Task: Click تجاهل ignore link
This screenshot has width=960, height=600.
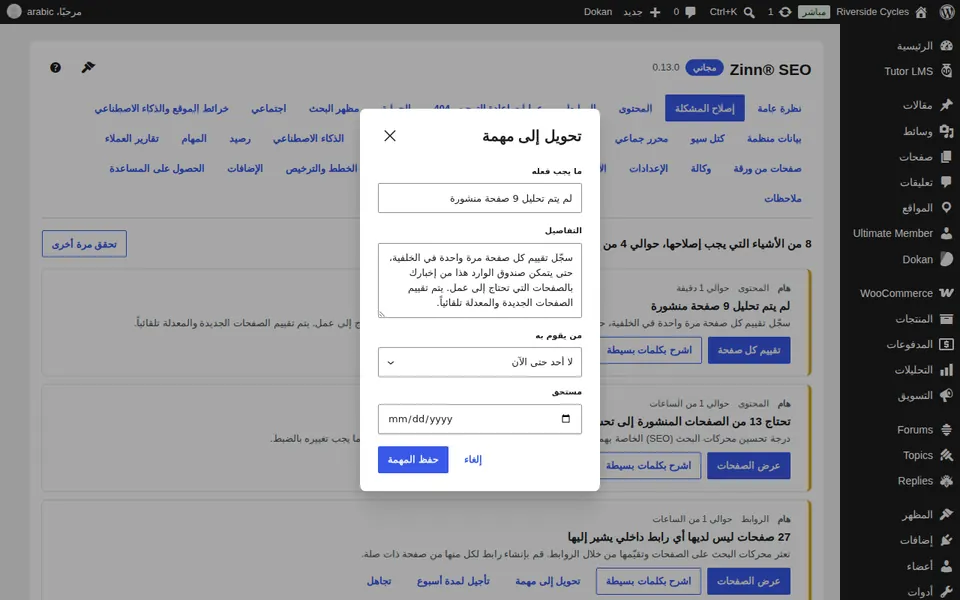Action: pos(379,581)
